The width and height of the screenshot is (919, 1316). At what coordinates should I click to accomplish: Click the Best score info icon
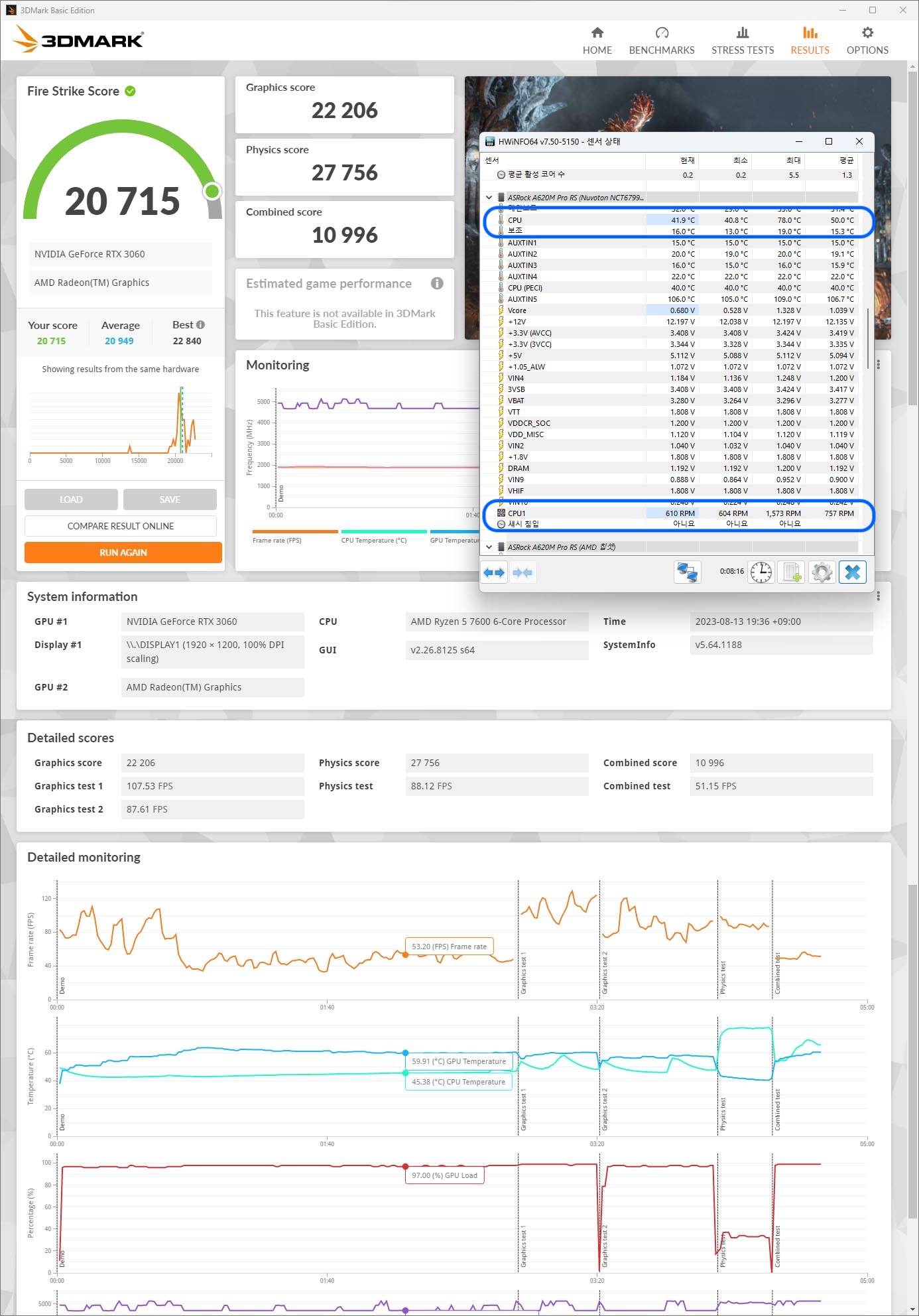point(200,325)
